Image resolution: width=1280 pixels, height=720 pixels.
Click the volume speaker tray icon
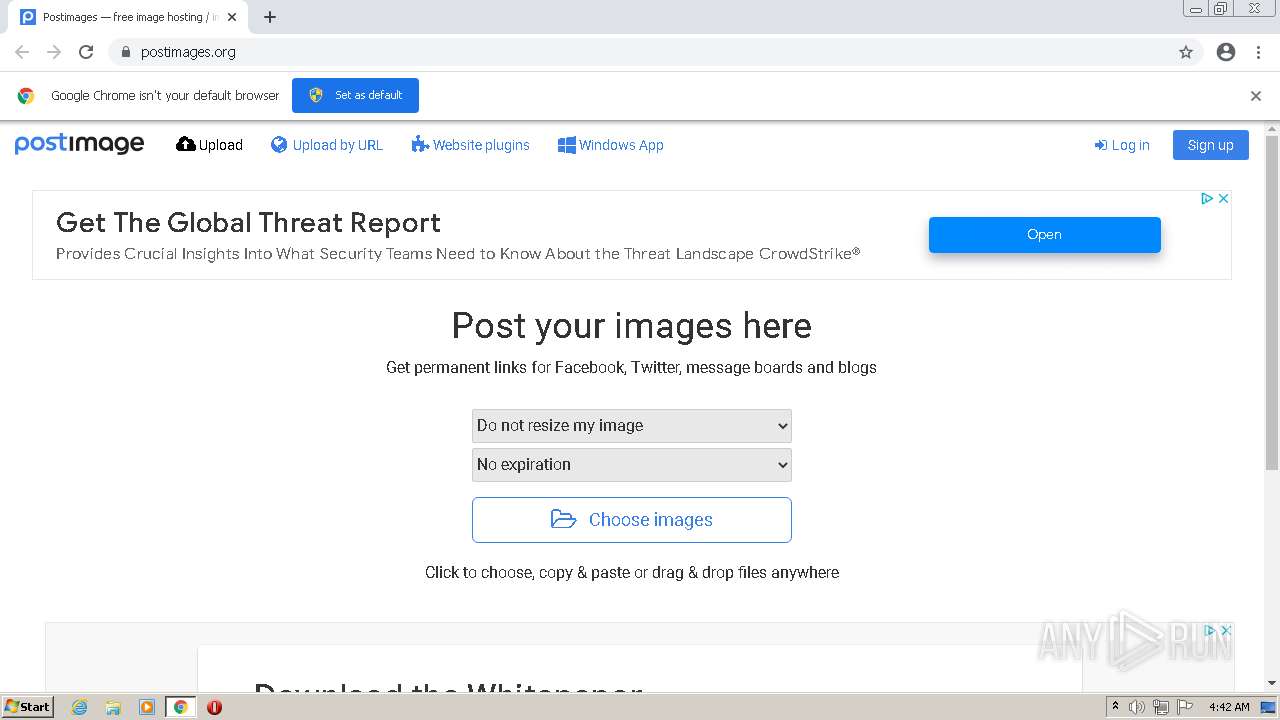point(1137,707)
